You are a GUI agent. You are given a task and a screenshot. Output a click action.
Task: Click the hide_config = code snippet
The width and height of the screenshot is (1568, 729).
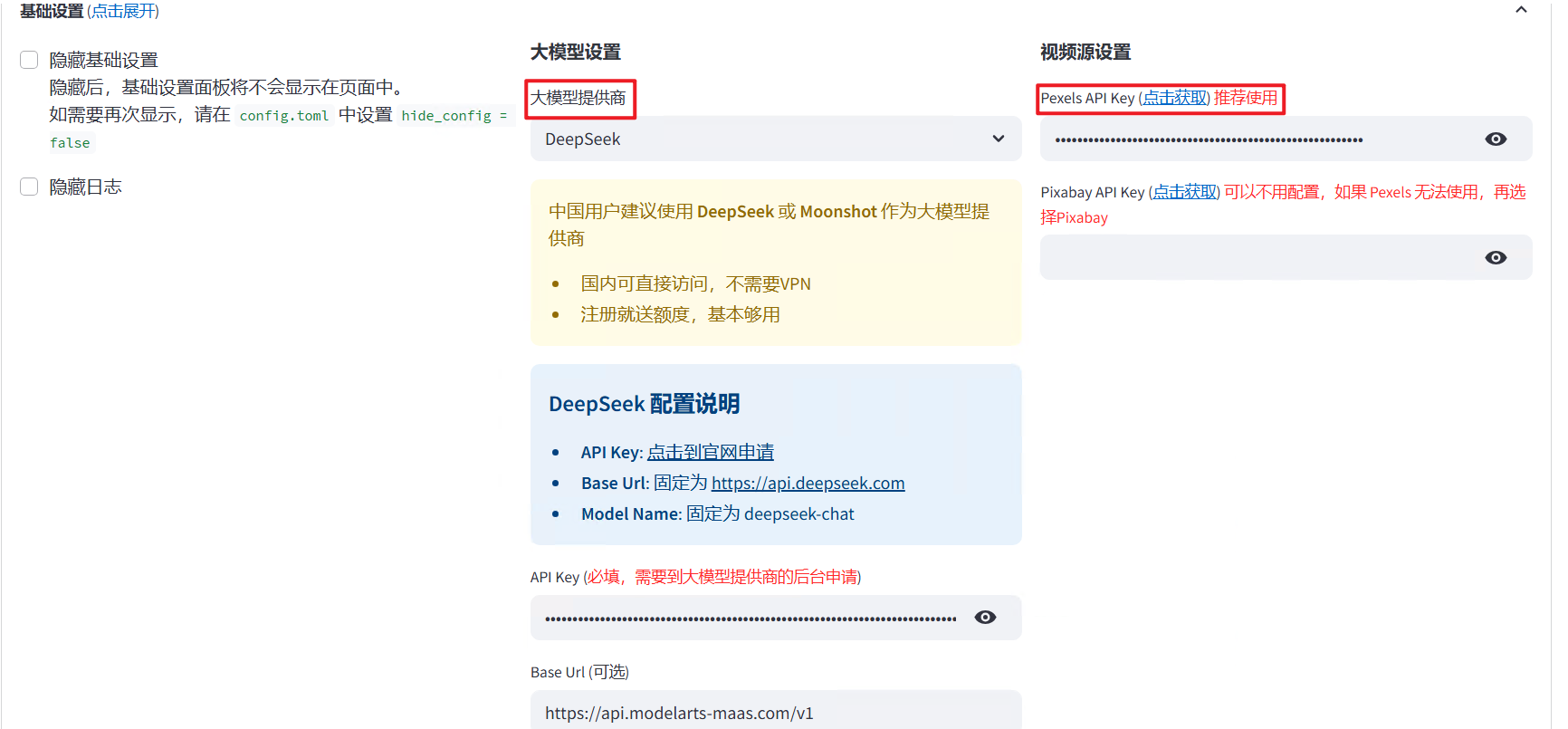(x=454, y=115)
